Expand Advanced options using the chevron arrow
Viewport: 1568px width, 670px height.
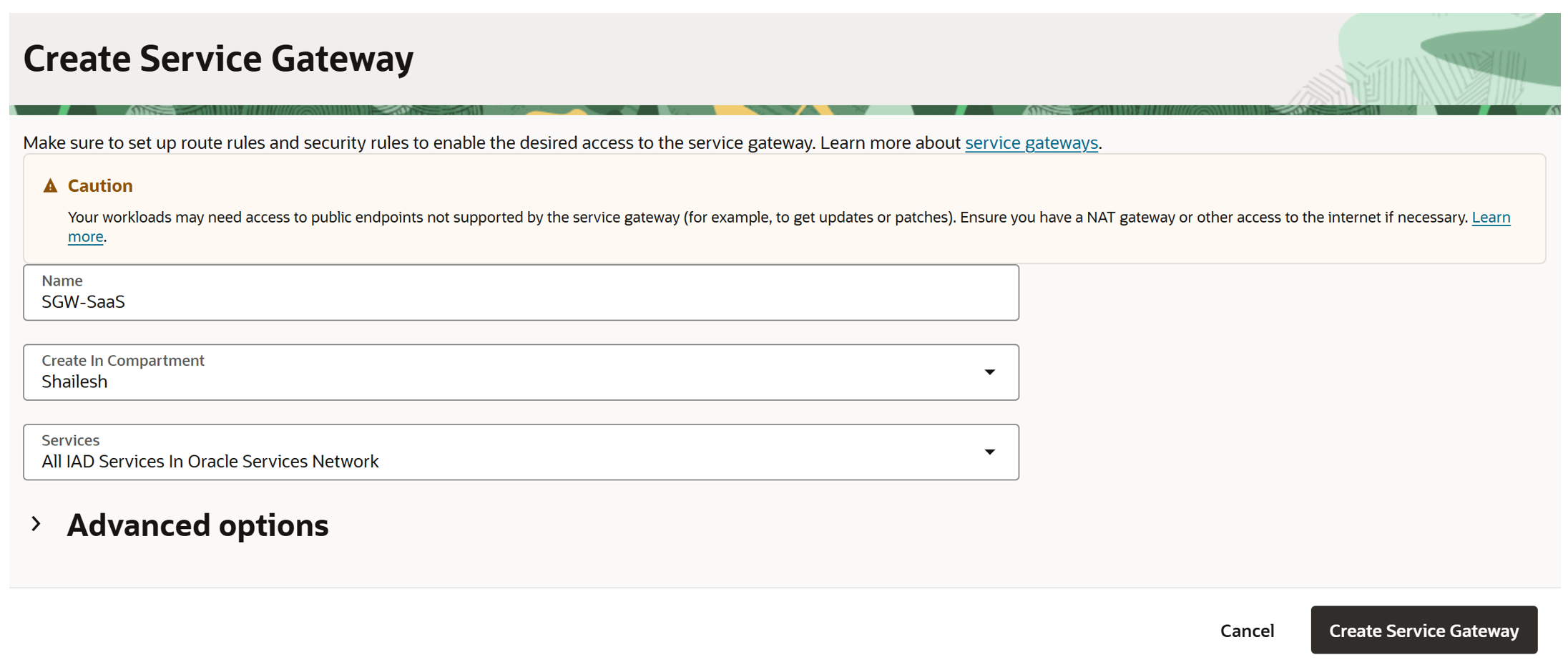pos(36,525)
